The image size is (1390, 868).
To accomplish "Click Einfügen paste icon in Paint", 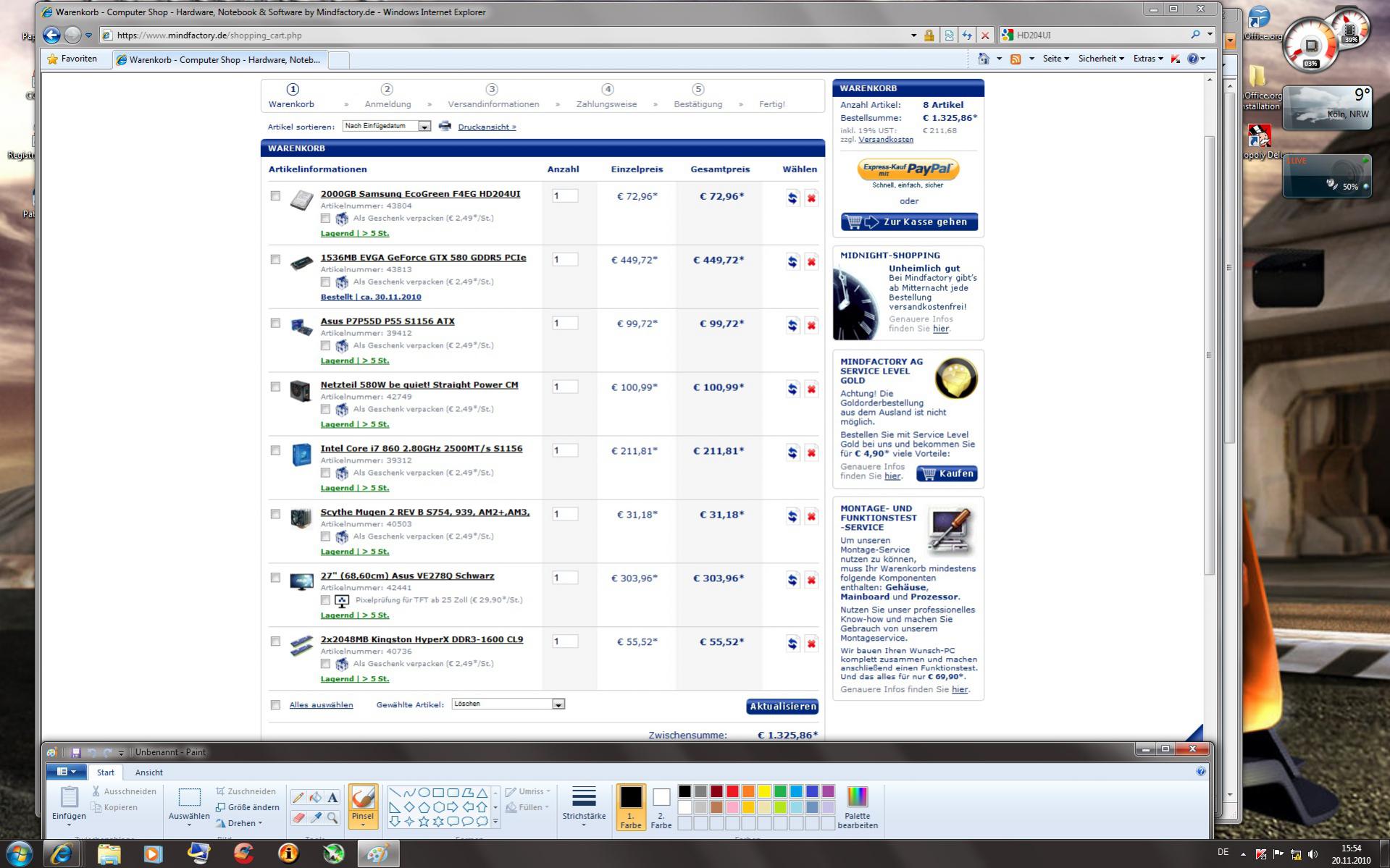I will 69,798.
